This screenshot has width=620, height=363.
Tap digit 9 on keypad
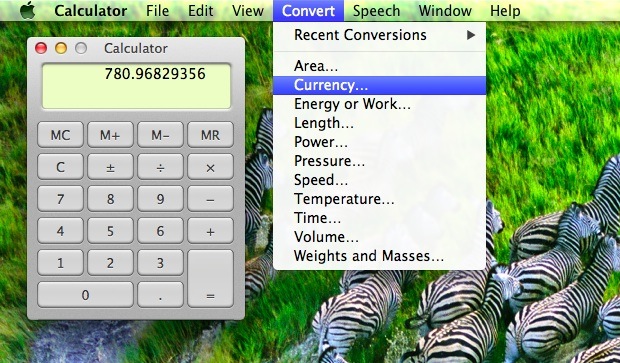click(160, 199)
